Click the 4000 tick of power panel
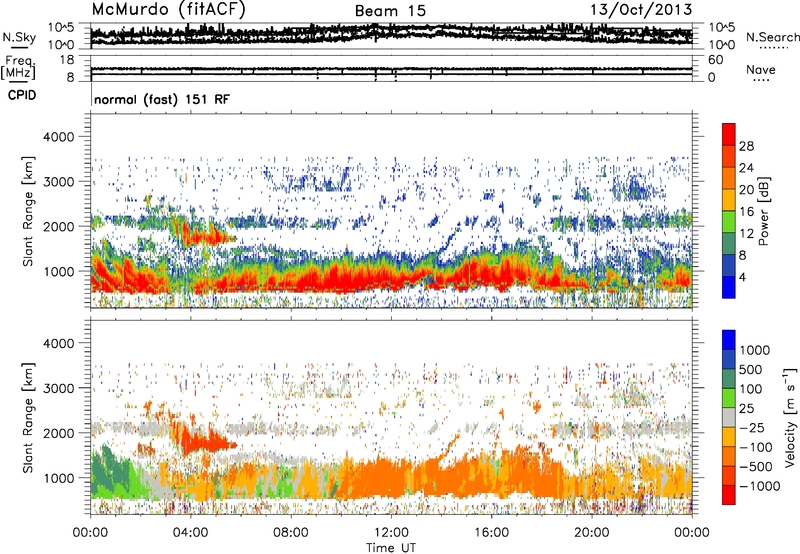800x554 pixels. point(59,137)
